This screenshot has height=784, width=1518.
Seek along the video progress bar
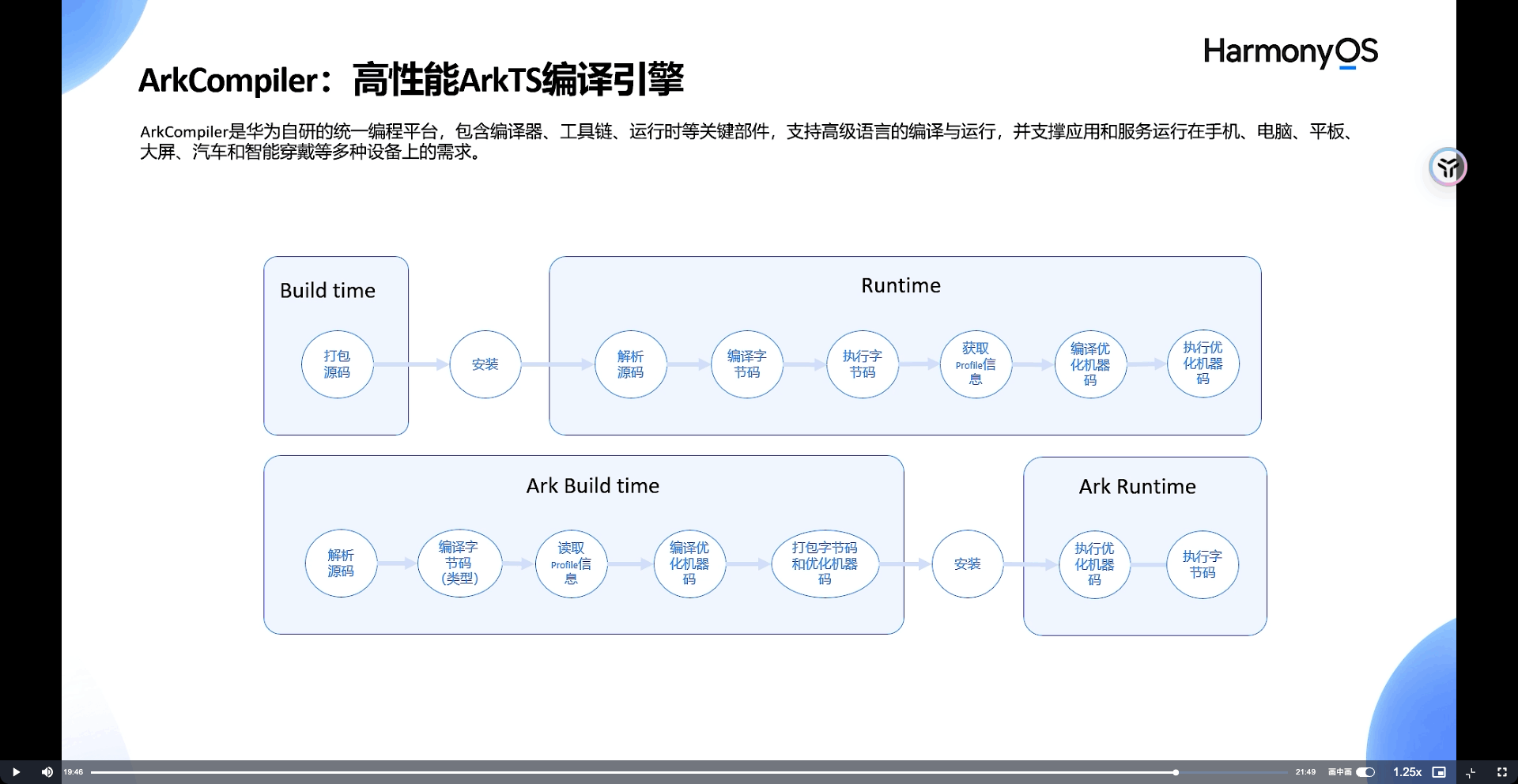[689, 772]
